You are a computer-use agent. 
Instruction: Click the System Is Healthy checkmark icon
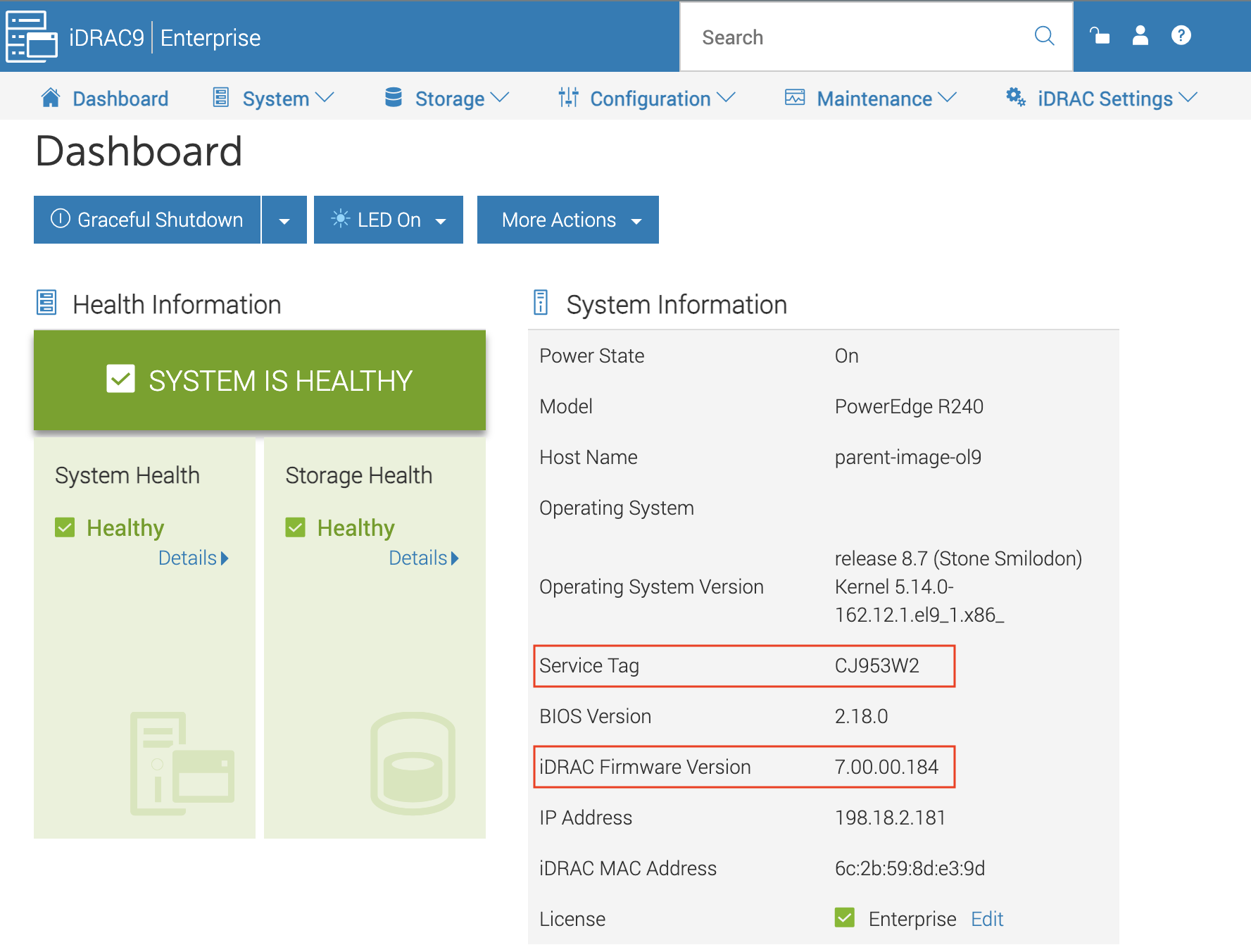point(120,379)
